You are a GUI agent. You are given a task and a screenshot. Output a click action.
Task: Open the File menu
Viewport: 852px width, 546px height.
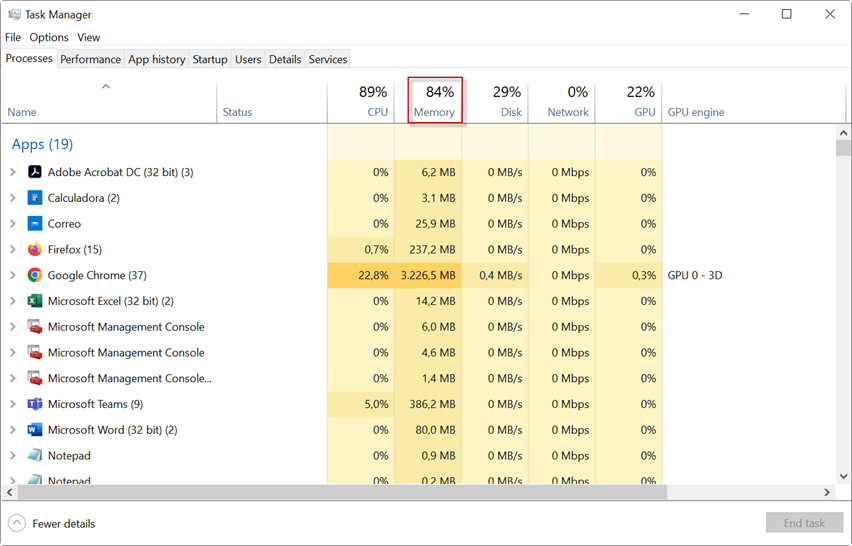[x=13, y=37]
